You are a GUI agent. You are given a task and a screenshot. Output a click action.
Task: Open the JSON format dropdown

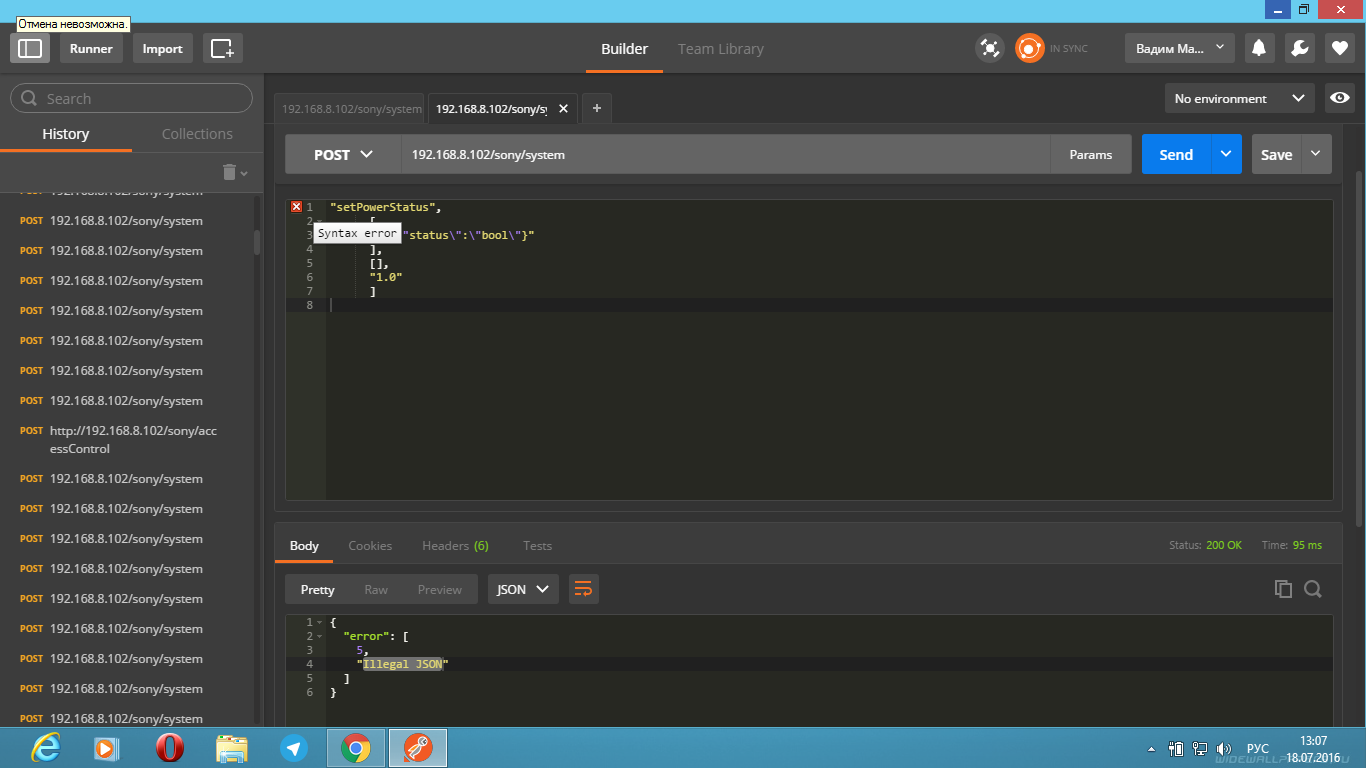pos(523,589)
